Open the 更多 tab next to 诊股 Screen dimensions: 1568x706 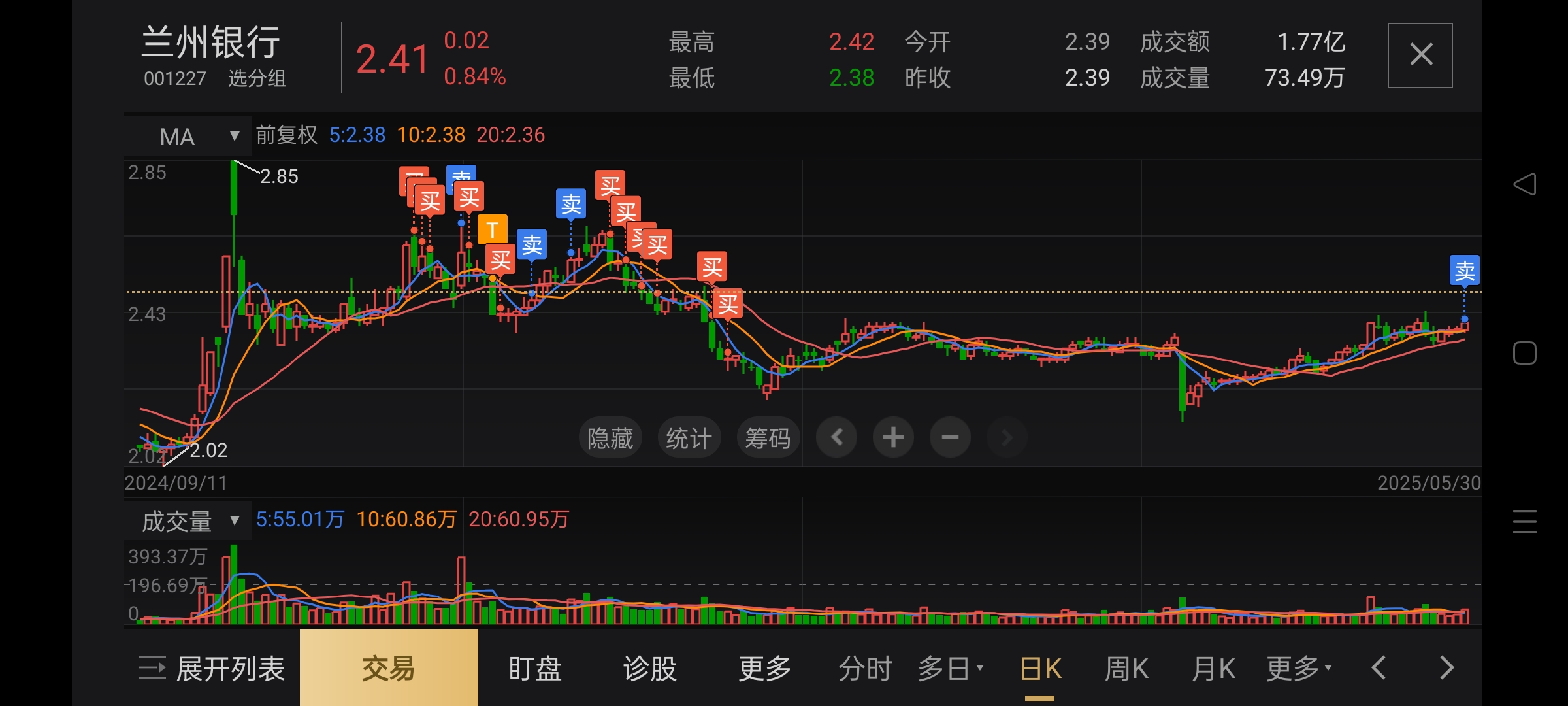point(765,669)
